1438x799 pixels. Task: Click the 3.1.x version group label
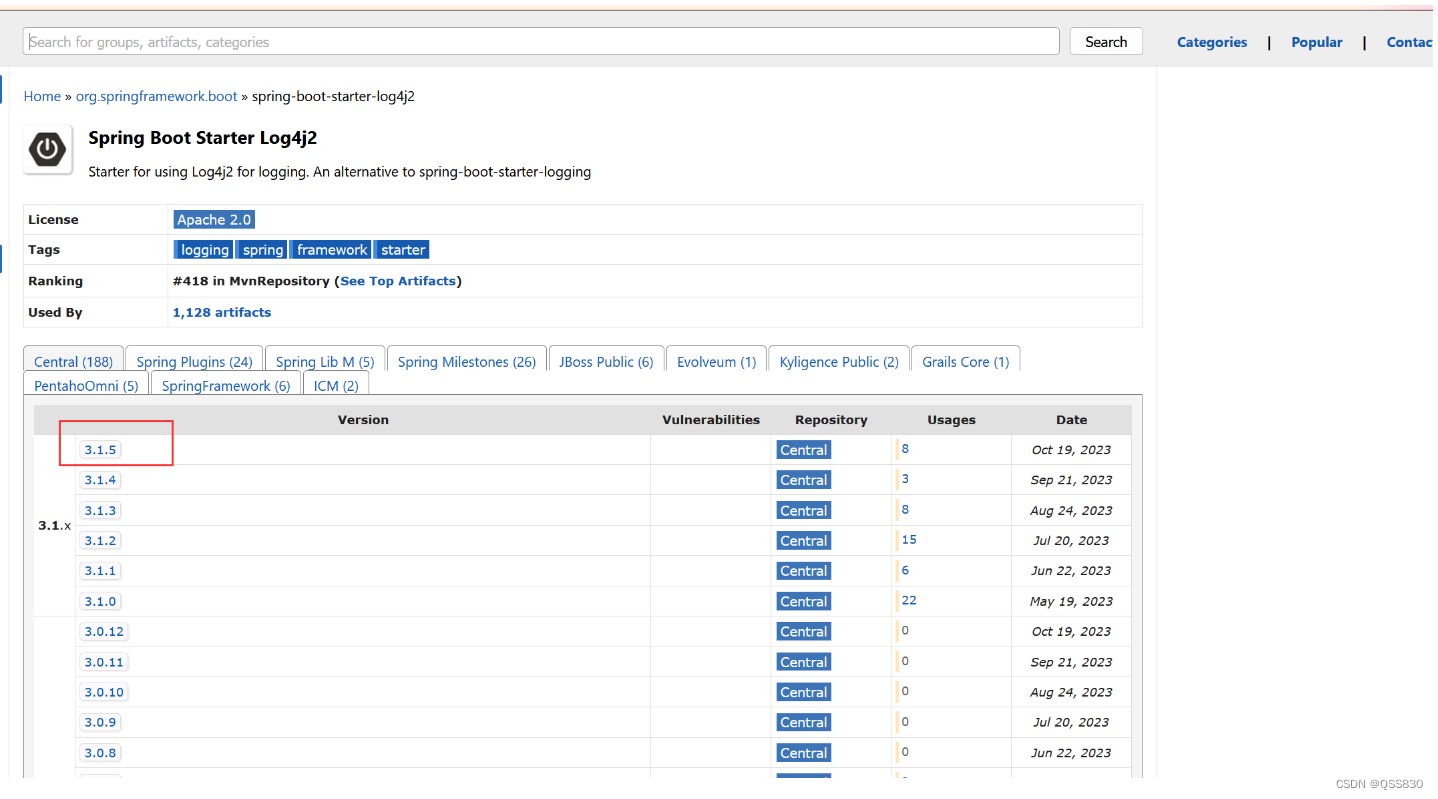(x=54, y=525)
